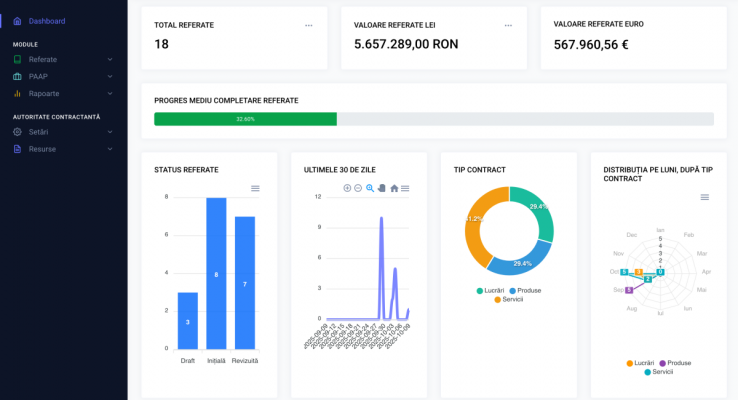The image size is (738, 400).
Task: Toggle Lucrări series in Tip Contract legend
Action: 493,290
